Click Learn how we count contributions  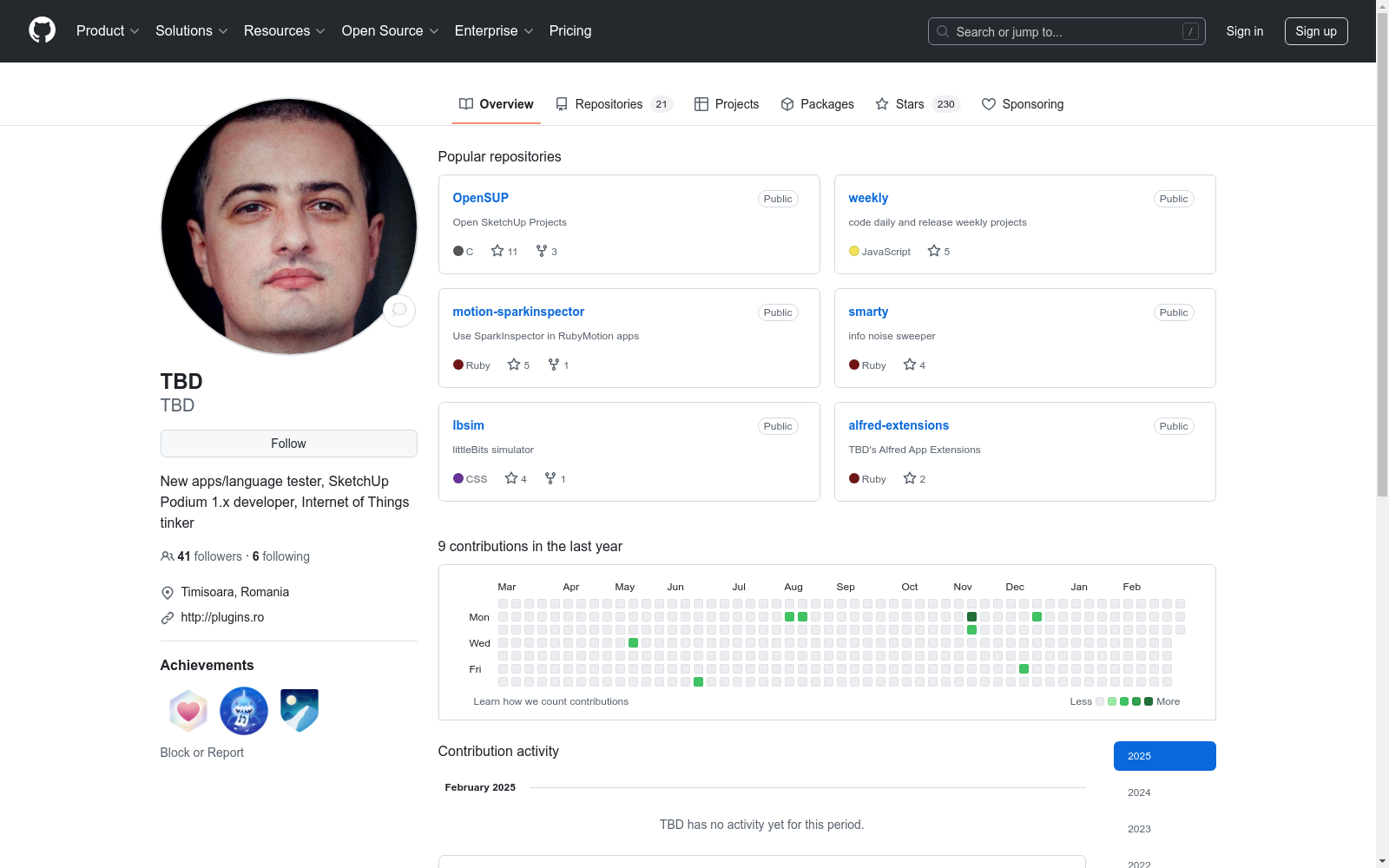(550, 701)
